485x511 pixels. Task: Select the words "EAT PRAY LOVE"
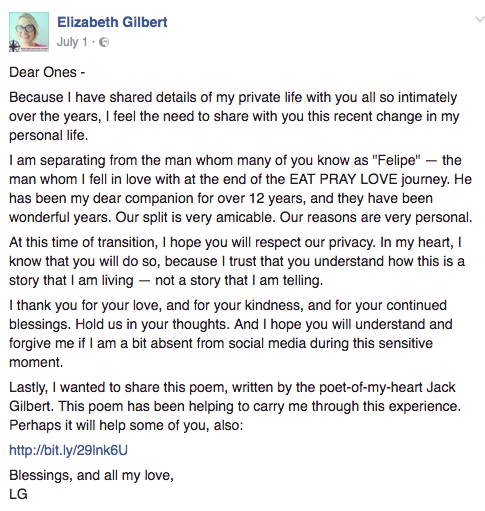pos(344,179)
